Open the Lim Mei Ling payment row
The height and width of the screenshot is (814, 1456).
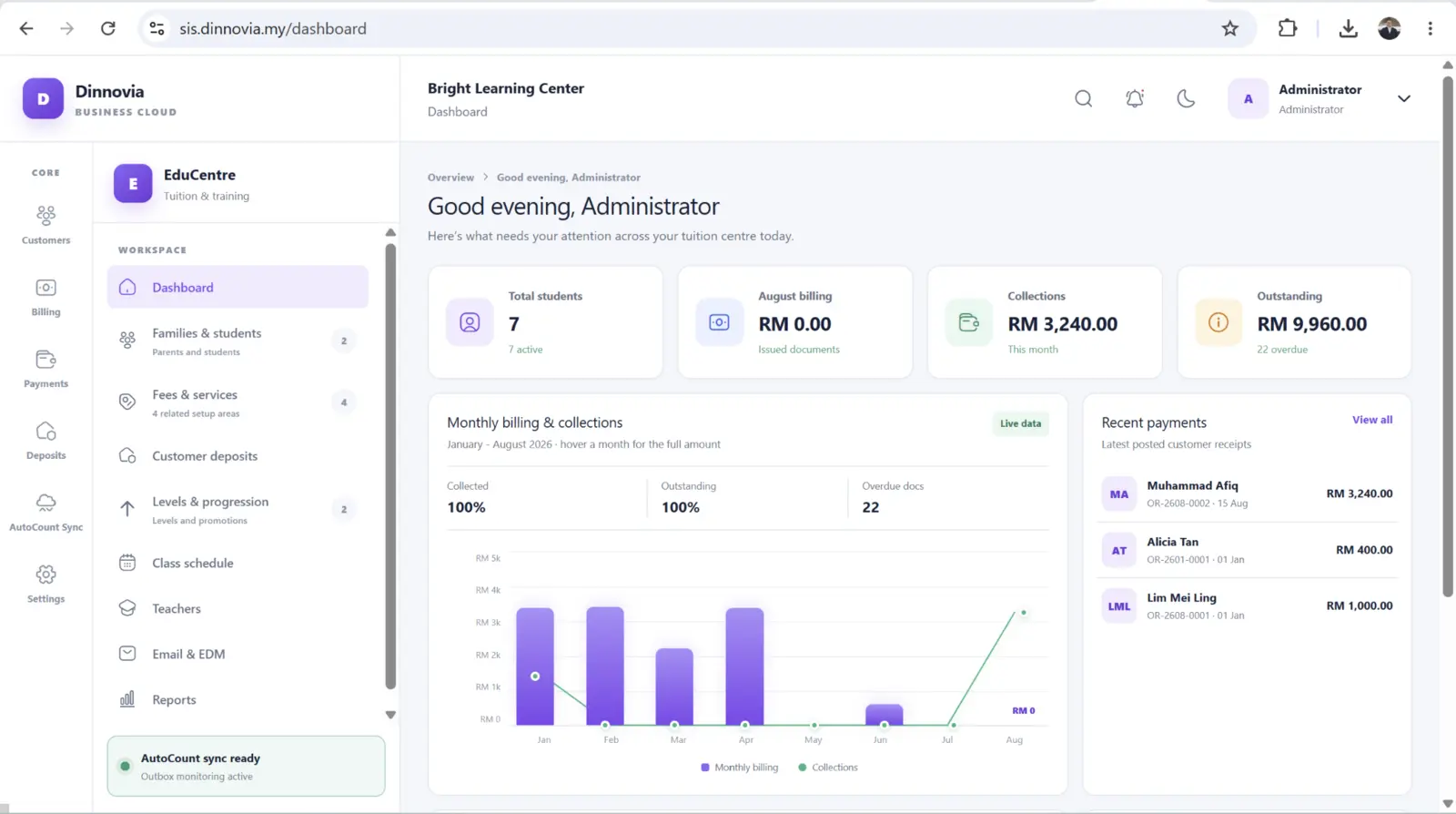pyautogui.click(x=1247, y=605)
